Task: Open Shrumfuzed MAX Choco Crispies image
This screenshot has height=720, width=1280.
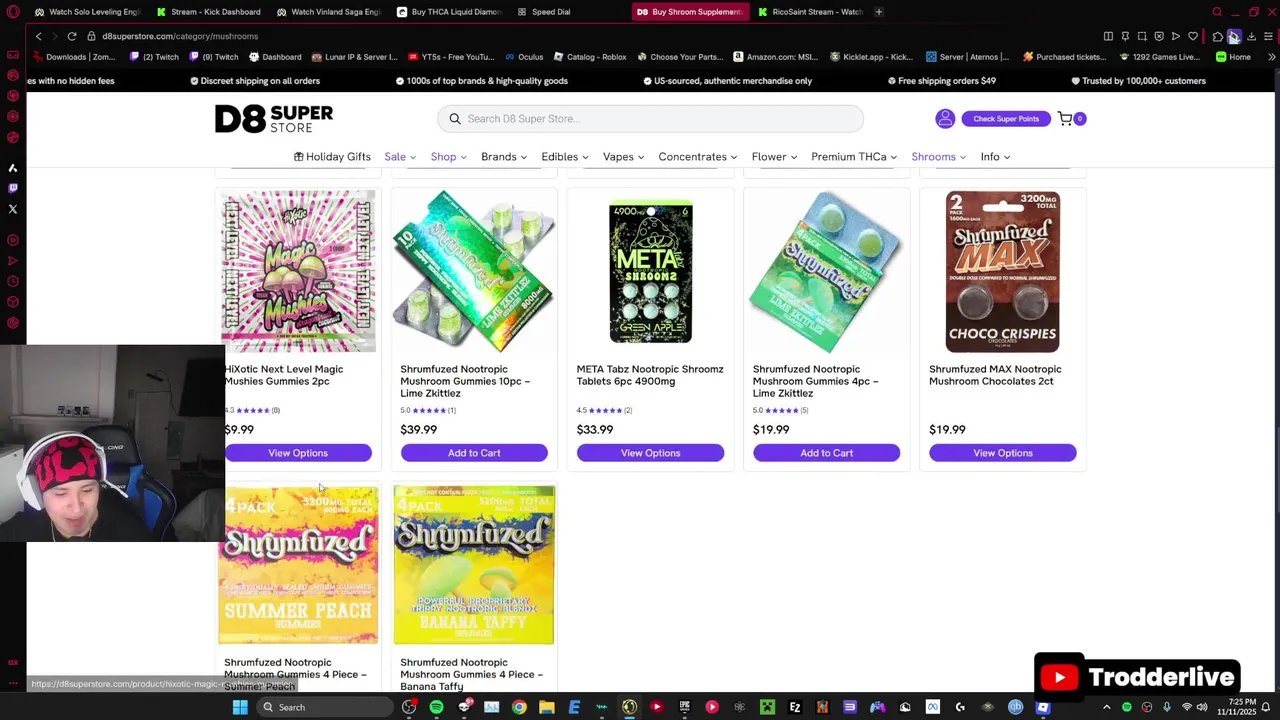Action: point(1002,271)
